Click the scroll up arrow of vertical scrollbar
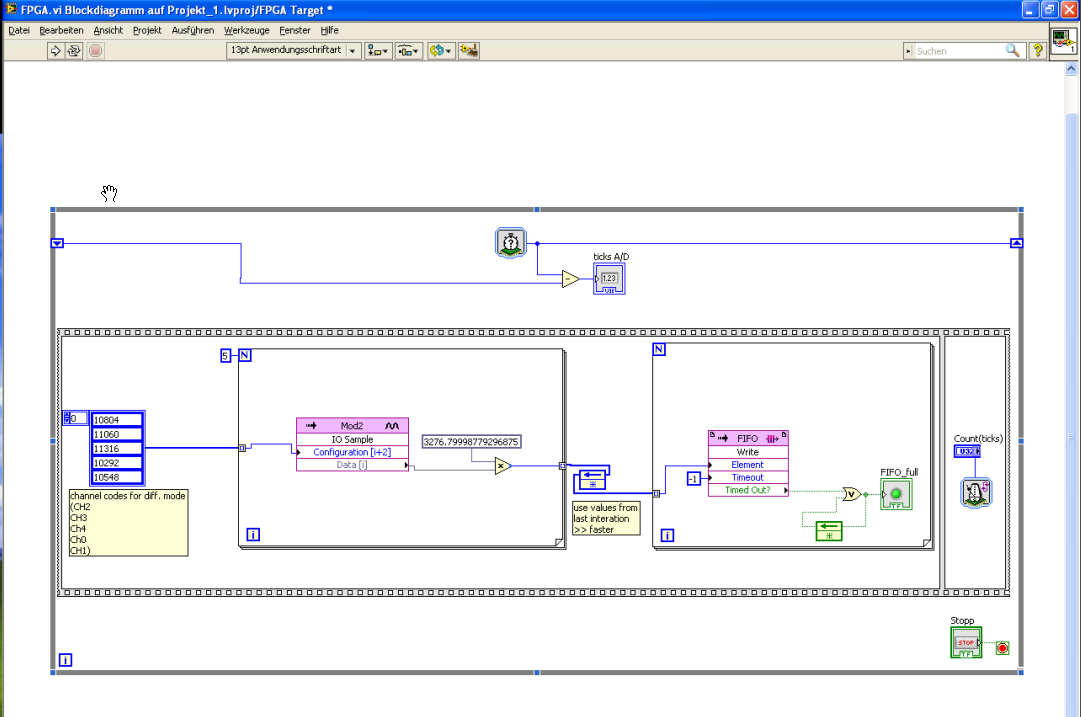The image size is (1081, 717). 1071,68
